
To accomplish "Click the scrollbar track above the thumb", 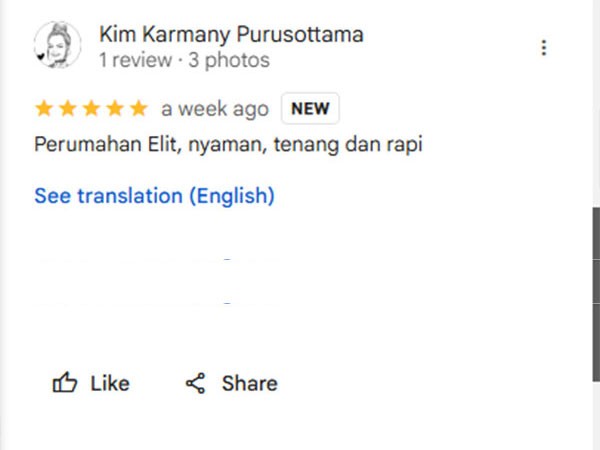I will point(596,103).
